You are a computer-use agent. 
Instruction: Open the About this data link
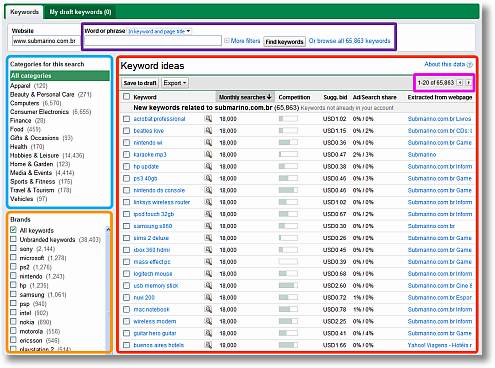tap(444, 64)
